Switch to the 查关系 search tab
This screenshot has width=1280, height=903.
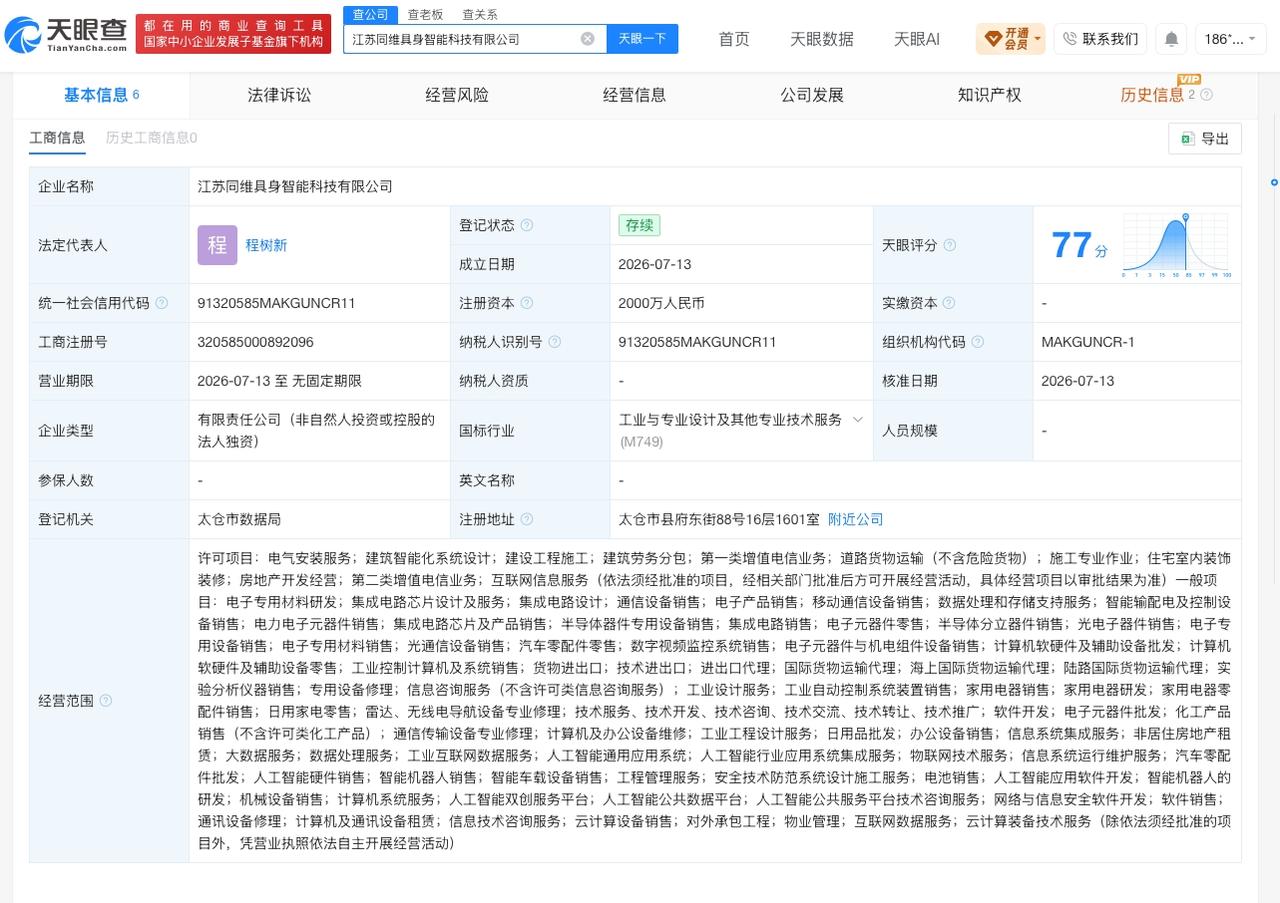[x=480, y=14]
